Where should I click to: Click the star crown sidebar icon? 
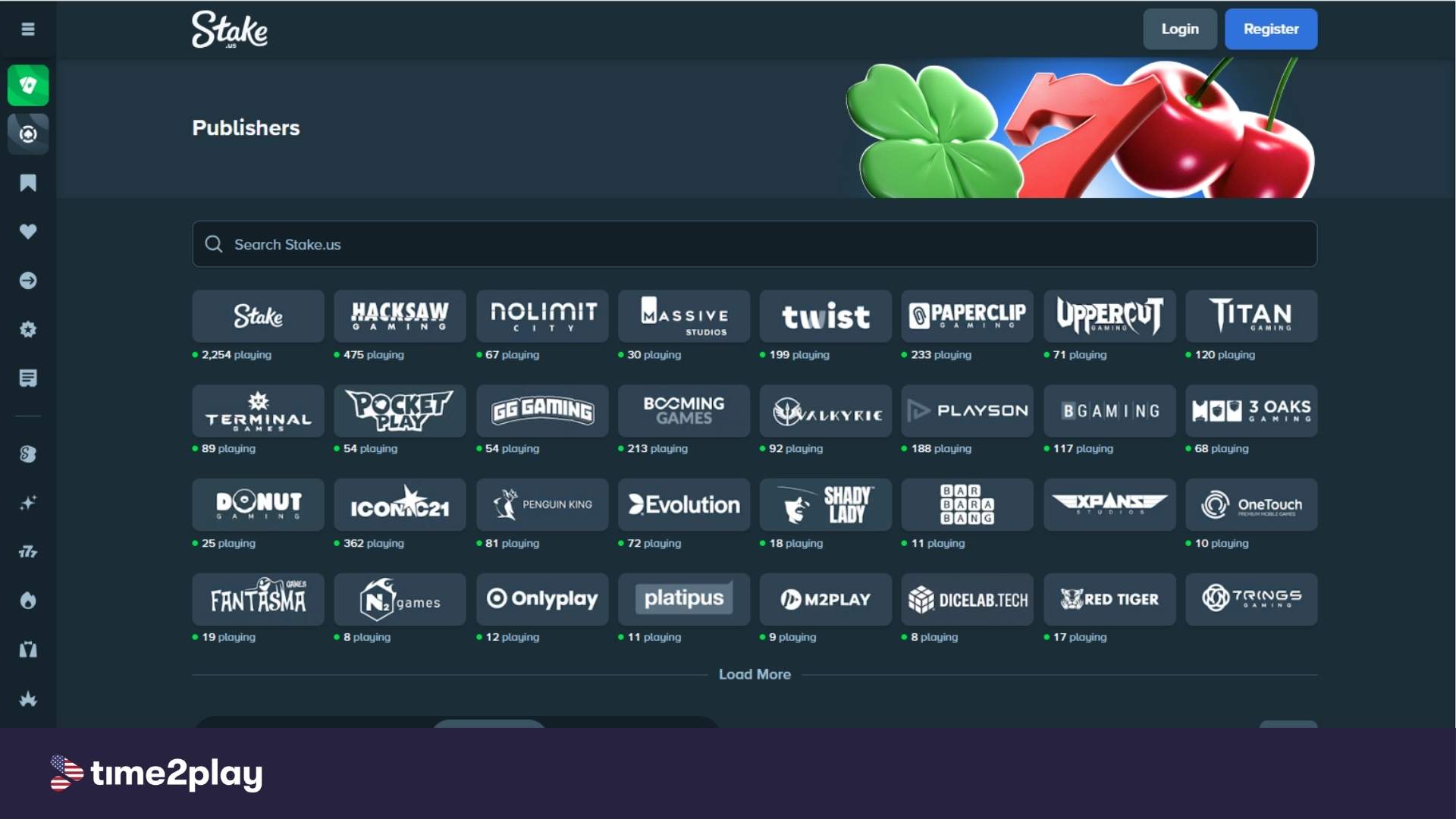tap(28, 698)
